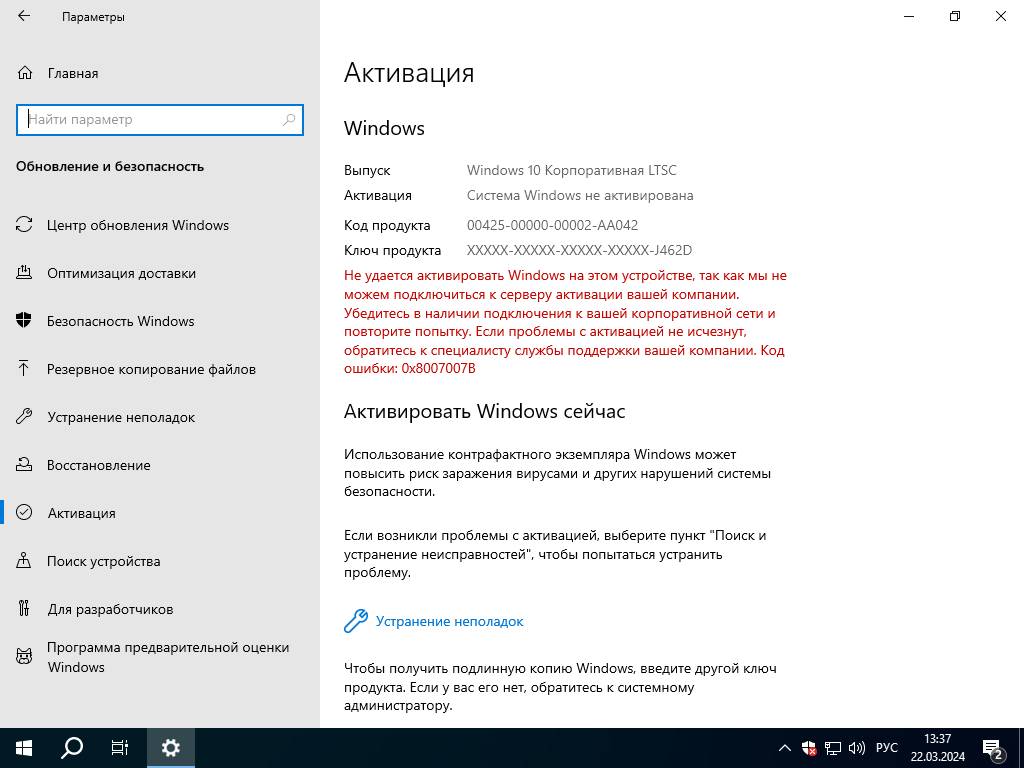
Task: Click the product key ending J462D
Action: coord(579,250)
